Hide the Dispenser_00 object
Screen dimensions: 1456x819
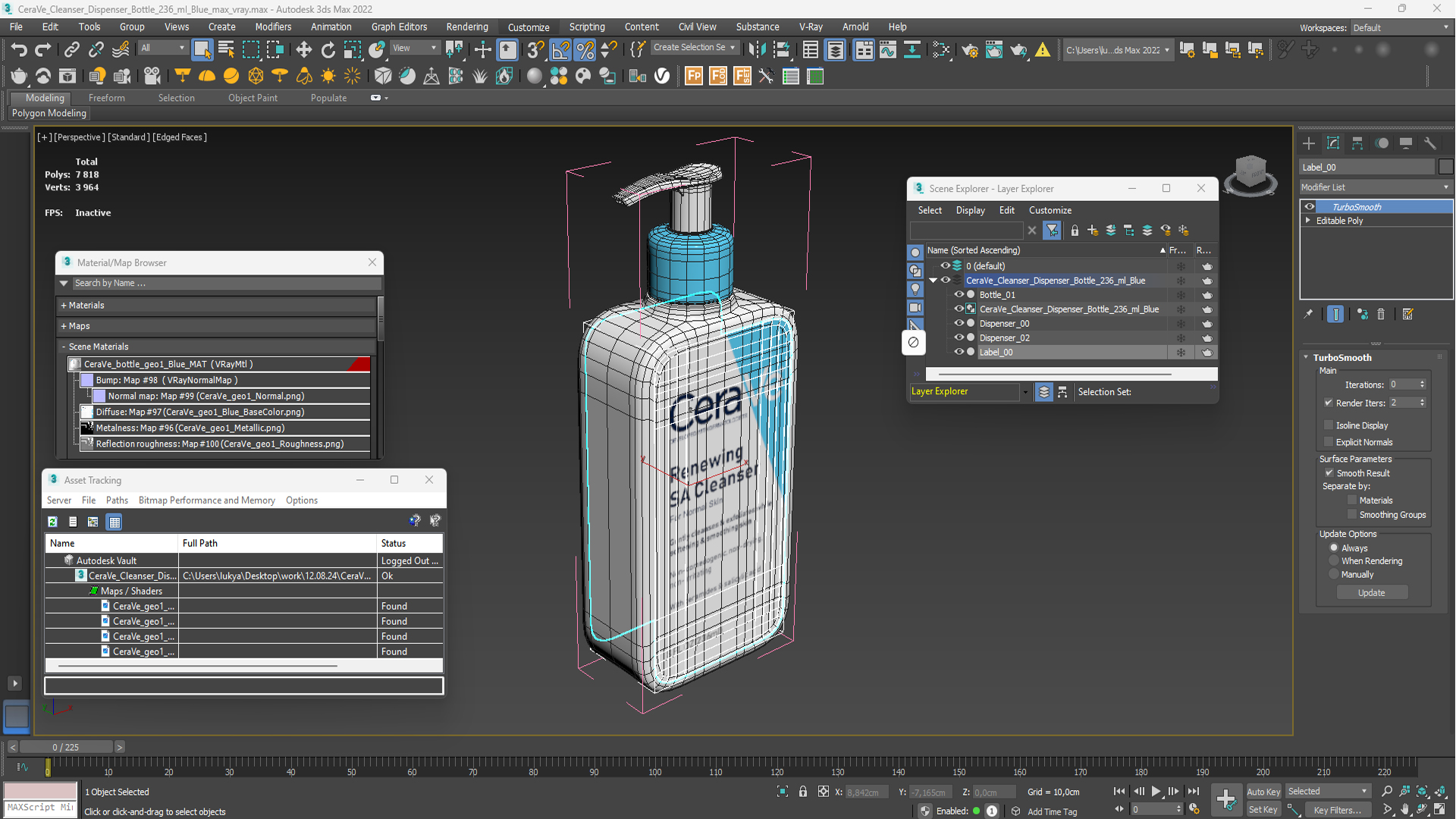click(x=959, y=324)
